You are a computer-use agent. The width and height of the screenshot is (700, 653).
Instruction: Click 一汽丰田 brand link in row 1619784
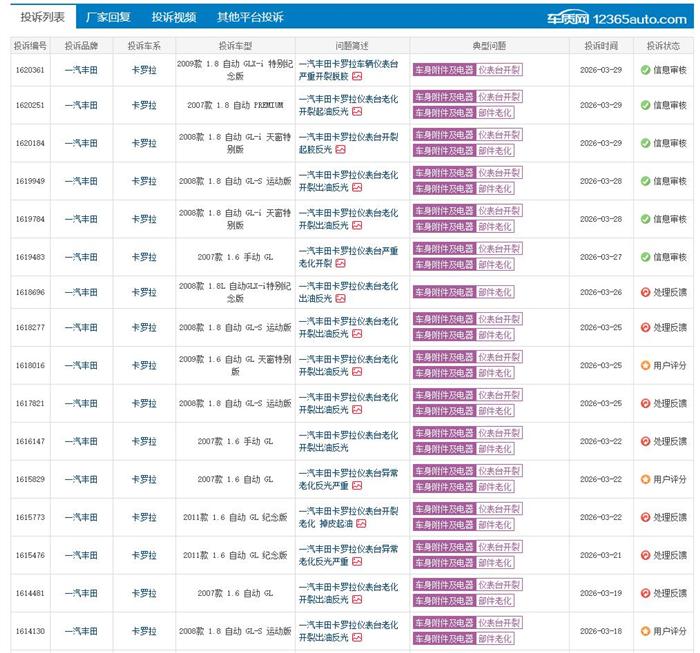[x=81, y=218]
